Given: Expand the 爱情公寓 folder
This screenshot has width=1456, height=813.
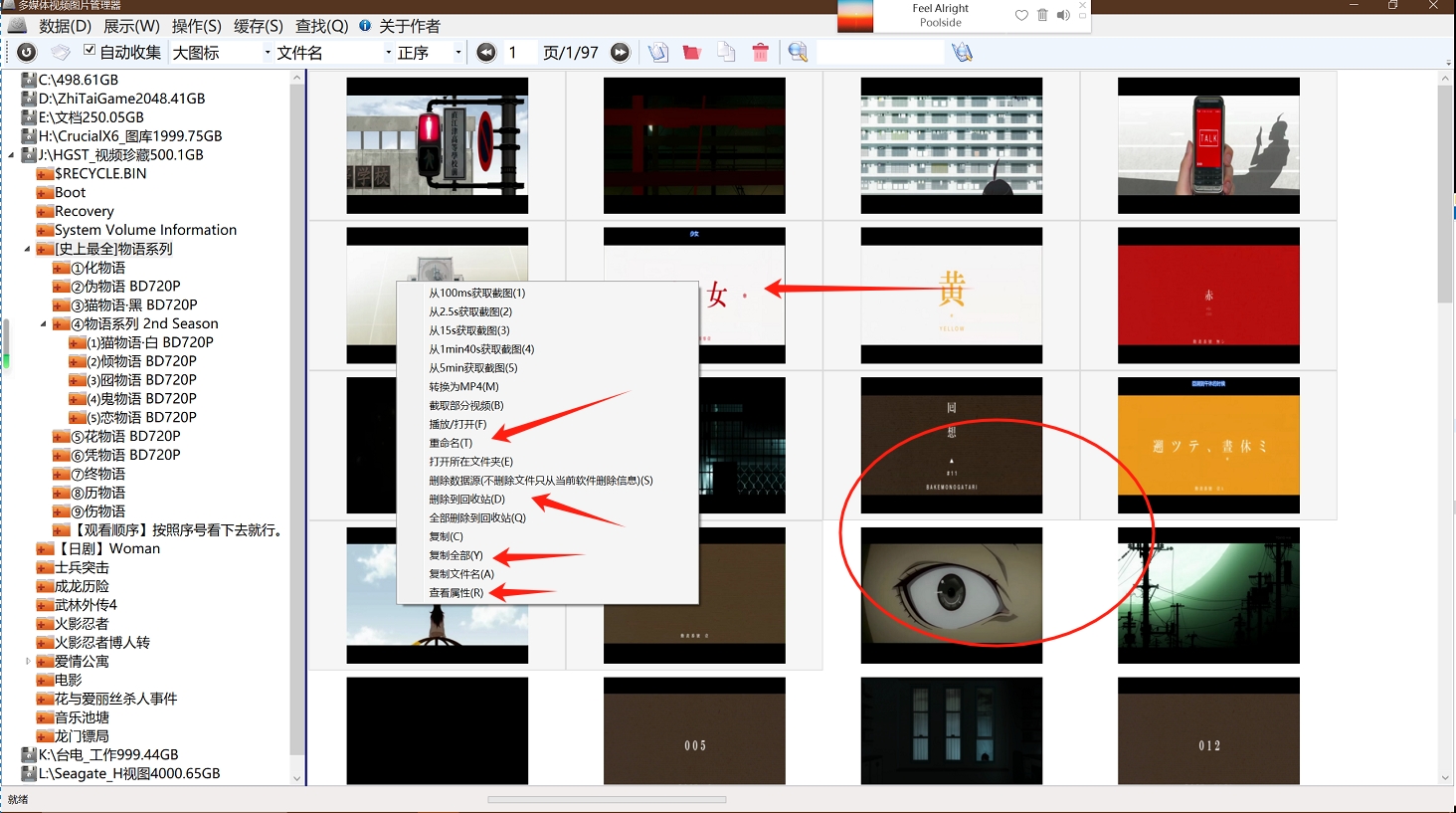Looking at the screenshot, I should (x=28, y=661).
